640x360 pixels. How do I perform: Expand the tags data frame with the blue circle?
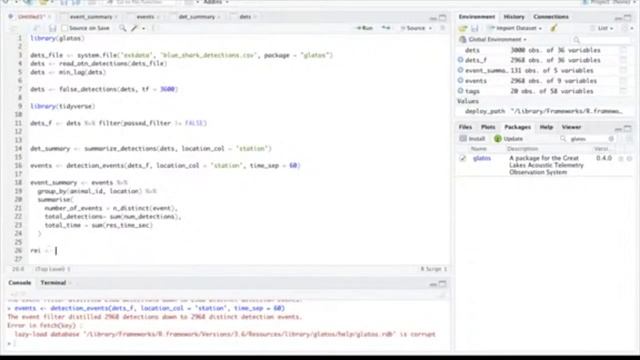tap(460, 91)
